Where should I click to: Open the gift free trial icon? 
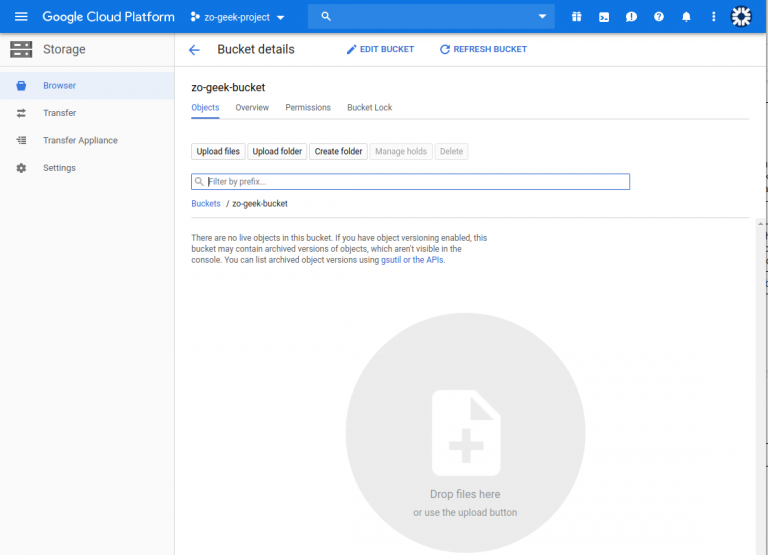click(x=576, y=17)
